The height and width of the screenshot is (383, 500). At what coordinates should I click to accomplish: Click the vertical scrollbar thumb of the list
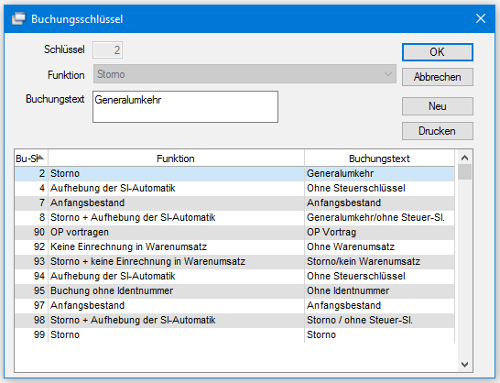point(465,172)
